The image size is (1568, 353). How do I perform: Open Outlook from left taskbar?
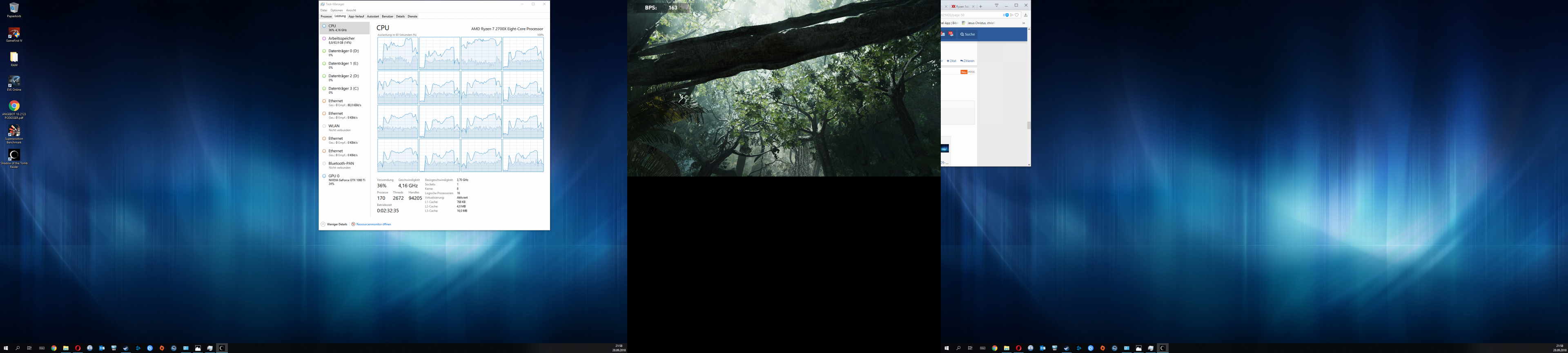102,348
